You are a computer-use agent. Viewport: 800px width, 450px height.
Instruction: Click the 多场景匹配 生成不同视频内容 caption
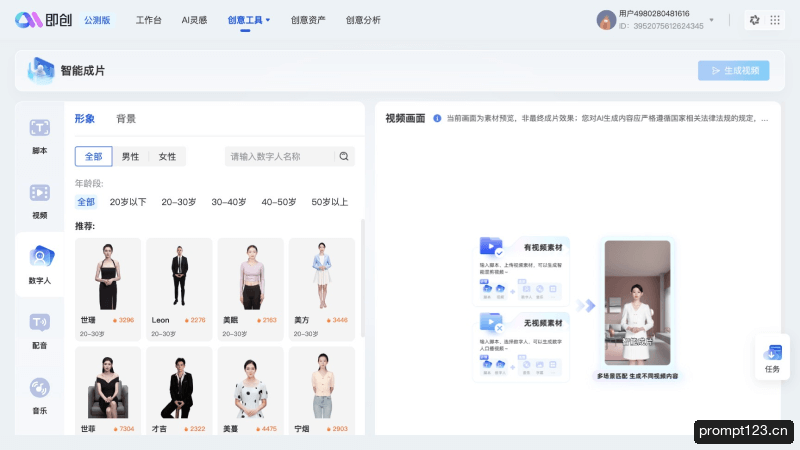pyautogui.click(x=637, y=376)
